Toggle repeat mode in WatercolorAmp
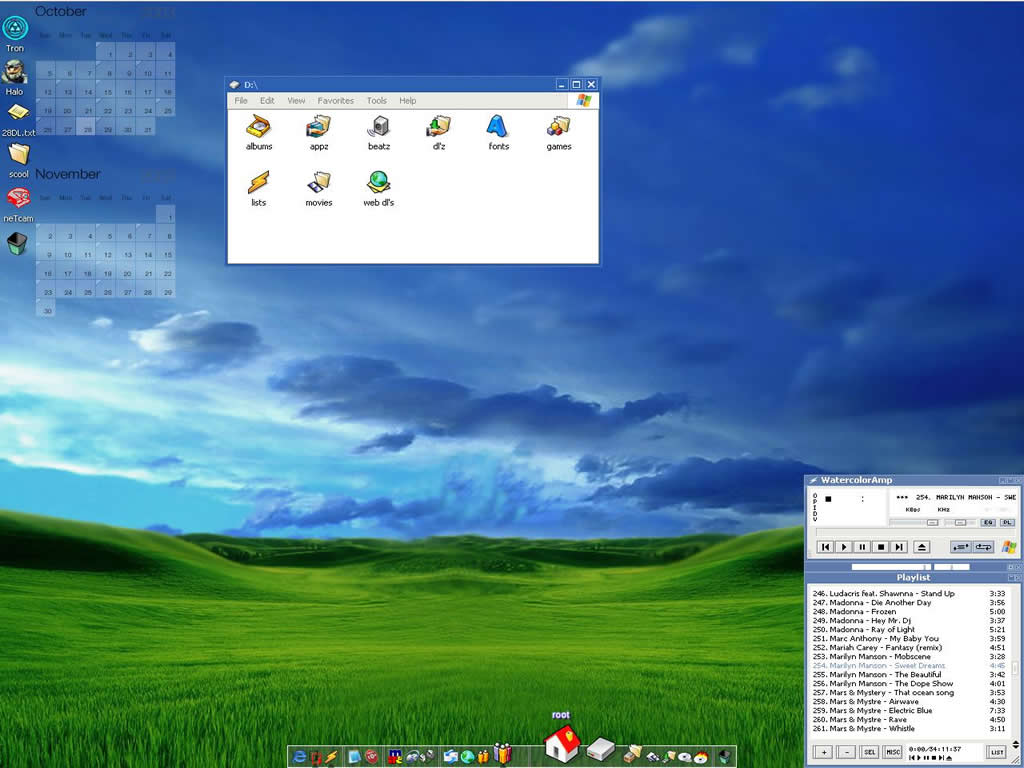This screenshot has height=768, width=1024. [x=983, y=547]
